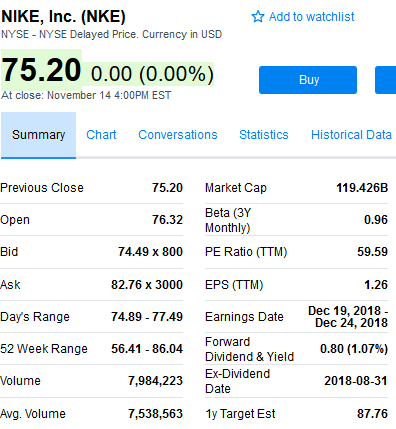Click the Ex-Dividend Date value 2018-08-31
The image size is (396, 429).
[x=356, y=381]
